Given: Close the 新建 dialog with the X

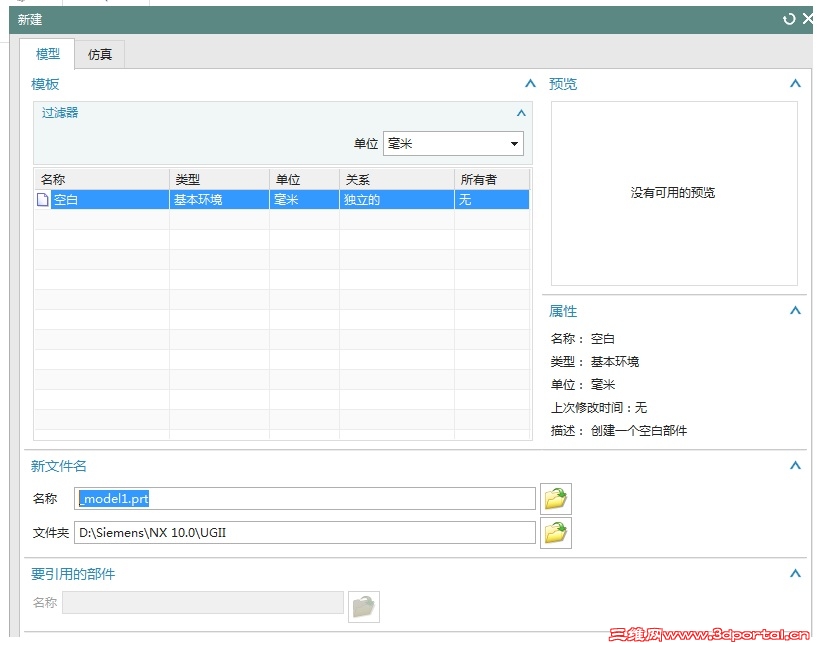Looking at the screenshot, I should 807,18.
